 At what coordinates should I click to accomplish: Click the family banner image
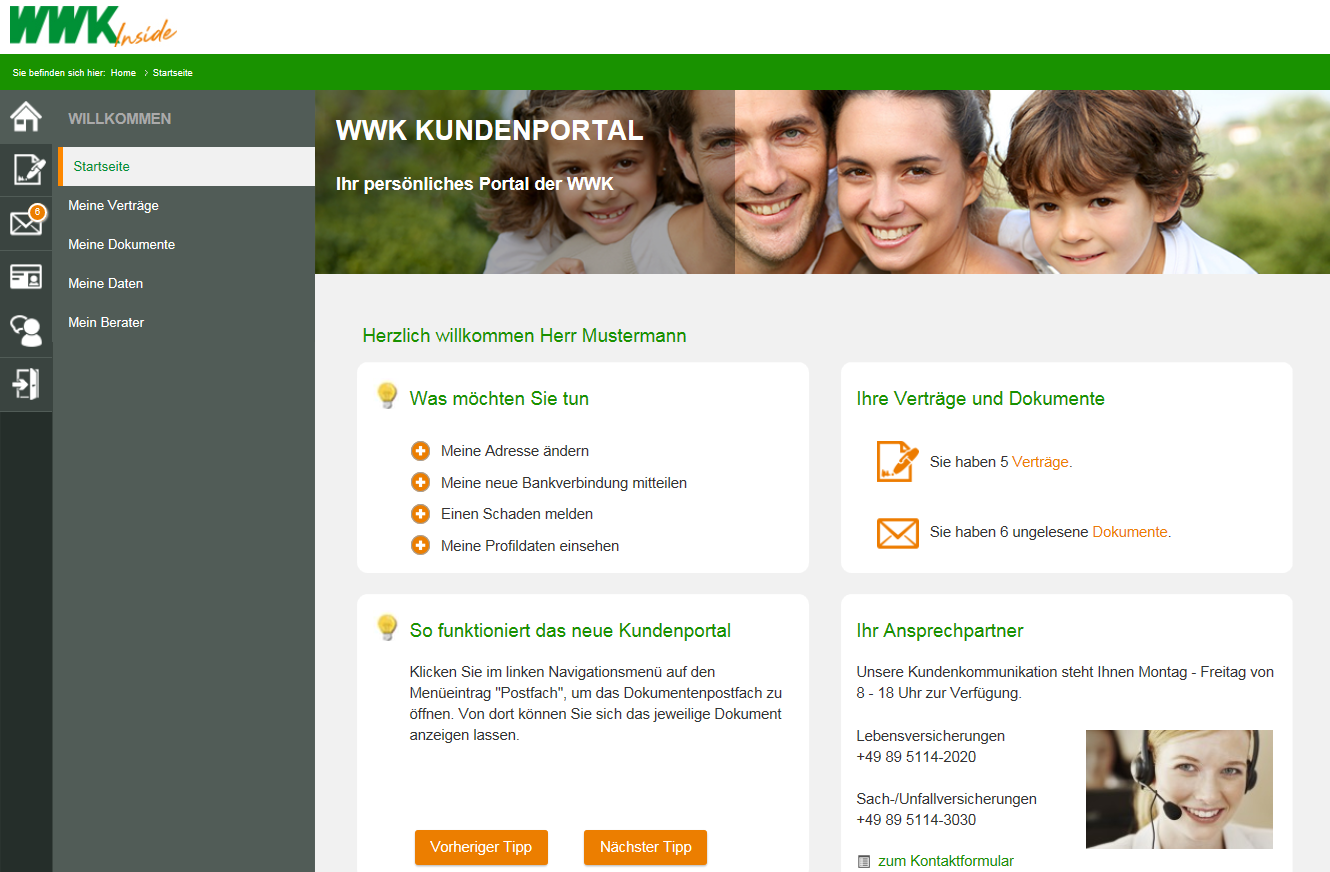[x=822, y=182]
